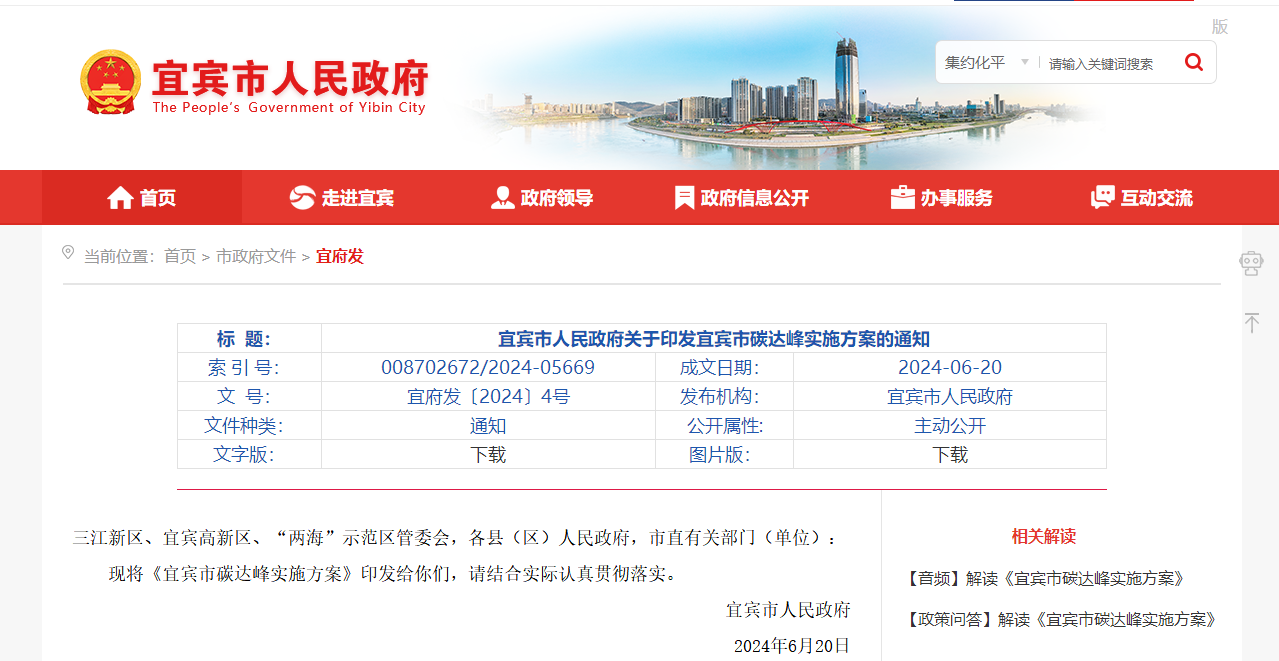Open the 【音频】解读 related reading link
The width and height of the screenshot is (1279, 661).
1044,579
